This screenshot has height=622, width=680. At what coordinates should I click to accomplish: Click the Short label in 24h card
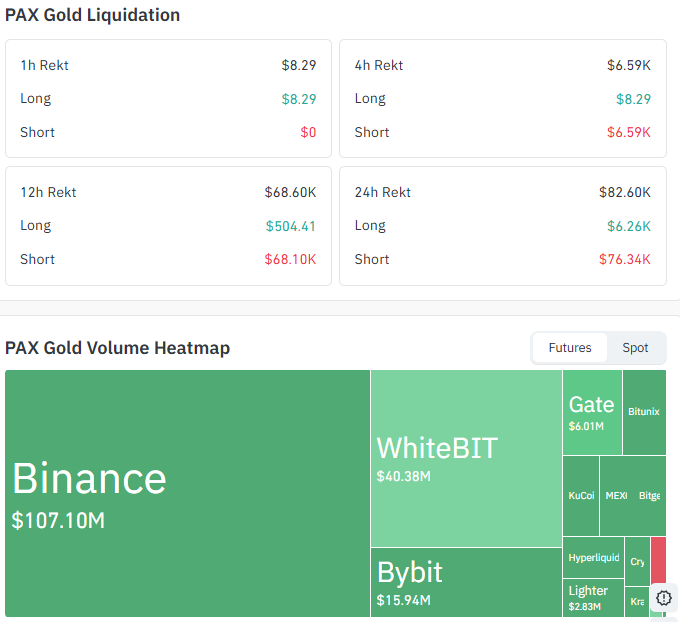point(372,259)
